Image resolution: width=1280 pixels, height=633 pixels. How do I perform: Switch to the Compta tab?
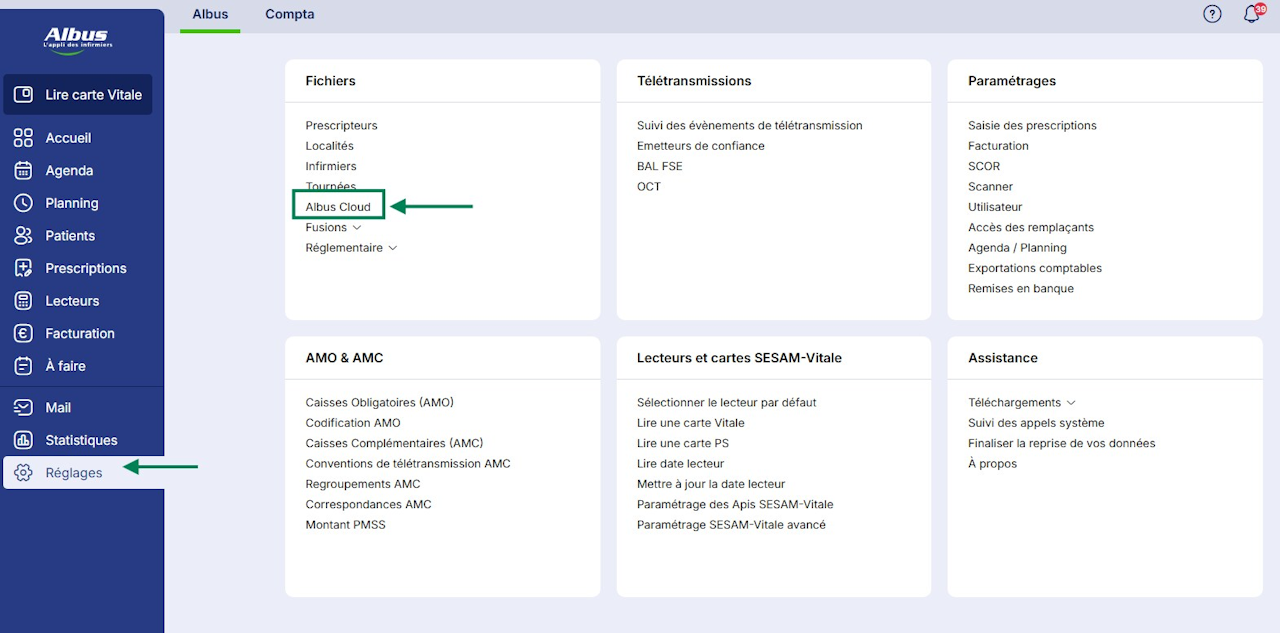[290, 15]
